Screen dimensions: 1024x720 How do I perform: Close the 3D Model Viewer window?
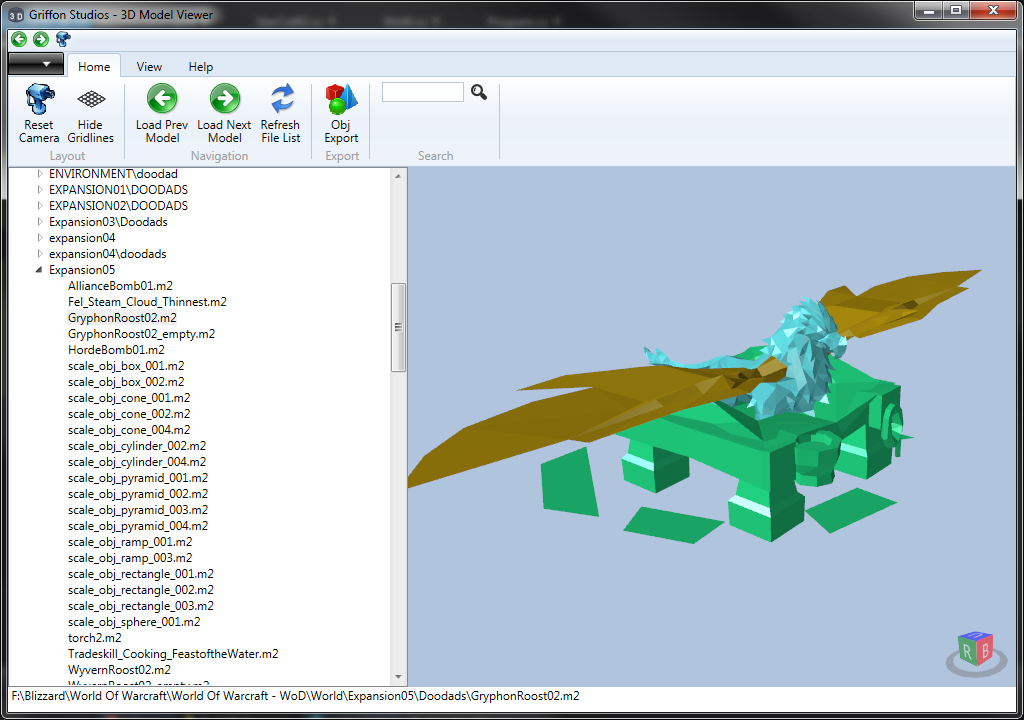click(993, 10)
